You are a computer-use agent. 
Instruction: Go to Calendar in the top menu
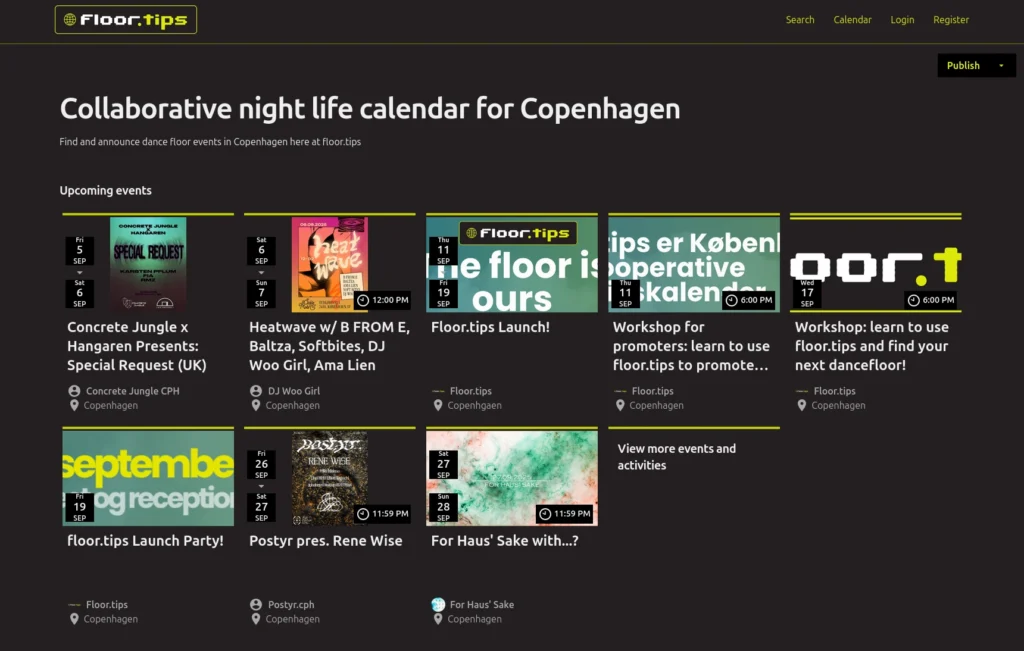click(x=853, y=20)
